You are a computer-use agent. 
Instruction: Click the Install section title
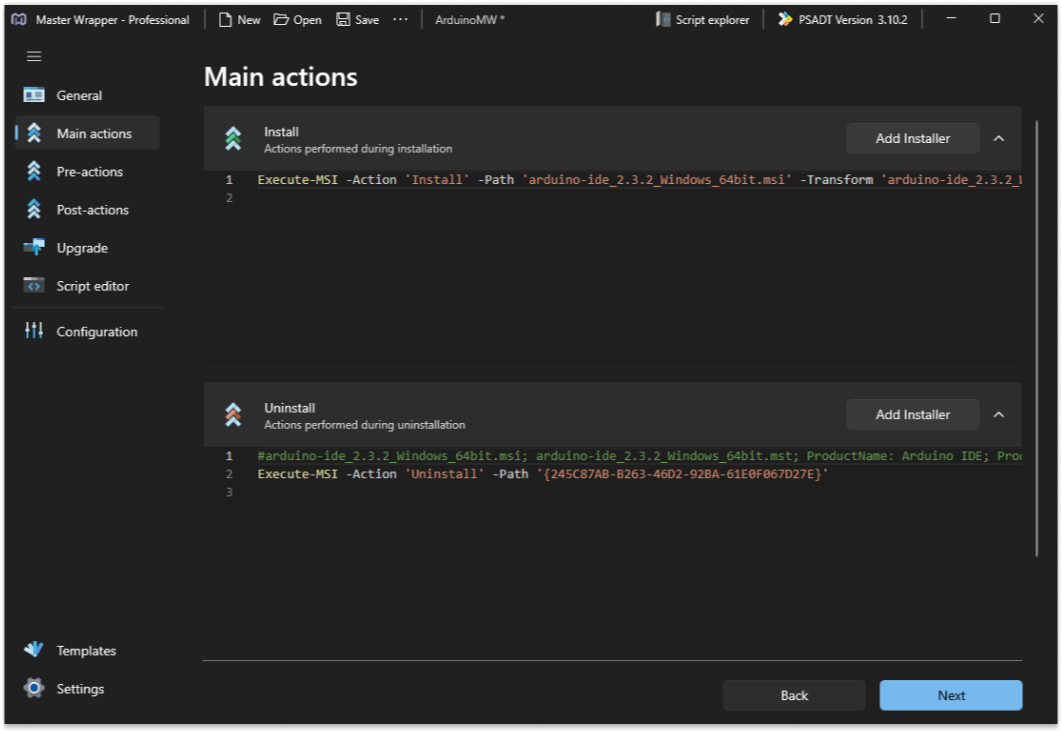click(281, 132)
